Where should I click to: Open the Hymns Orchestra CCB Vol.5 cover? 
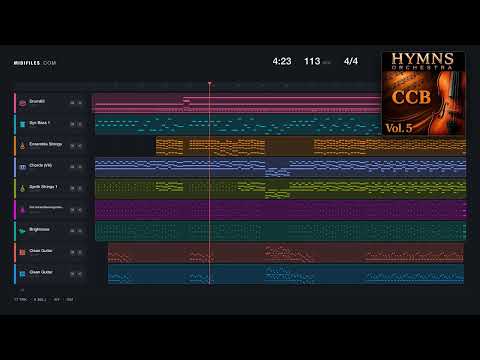423,93
